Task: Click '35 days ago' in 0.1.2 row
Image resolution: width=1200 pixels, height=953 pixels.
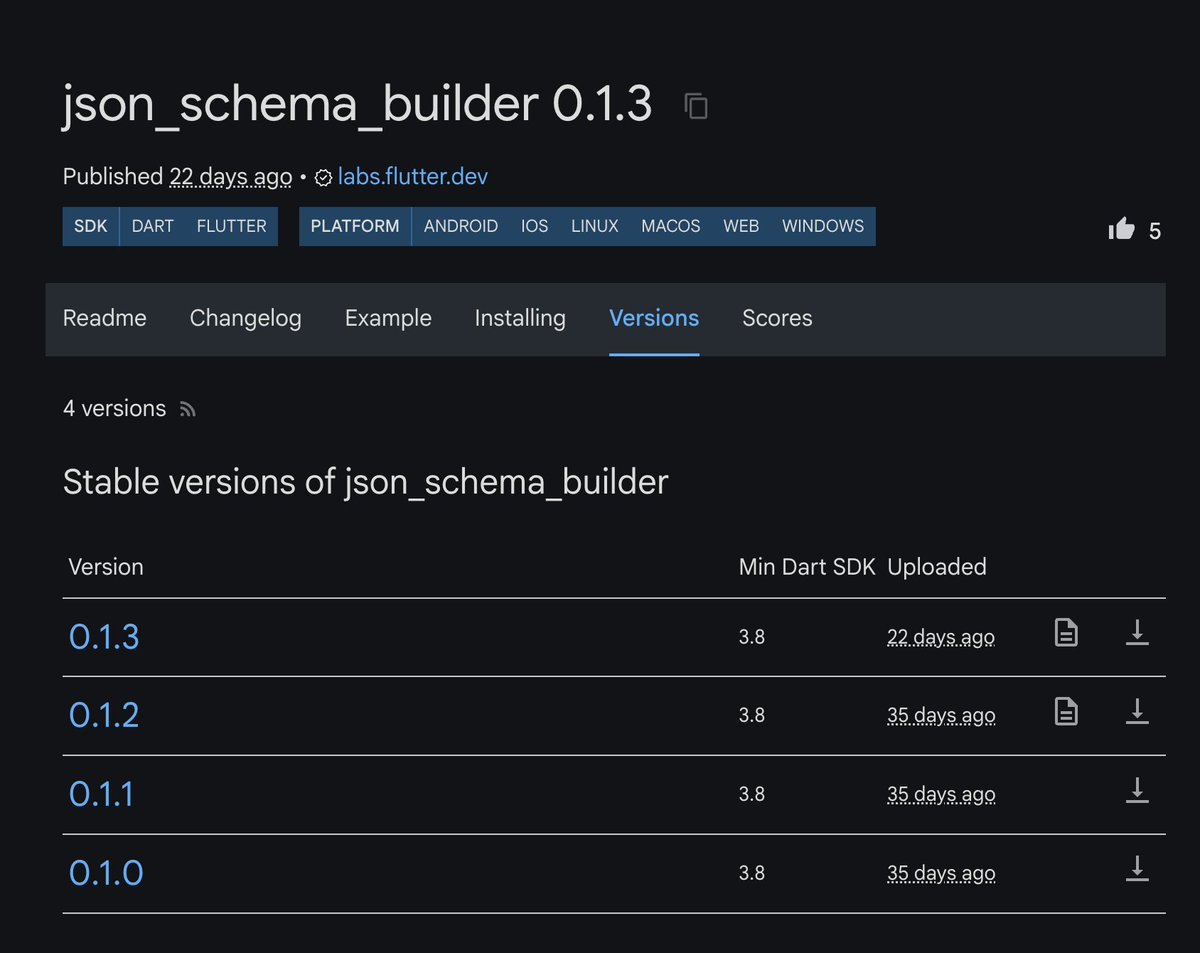Action: [941, 716]
